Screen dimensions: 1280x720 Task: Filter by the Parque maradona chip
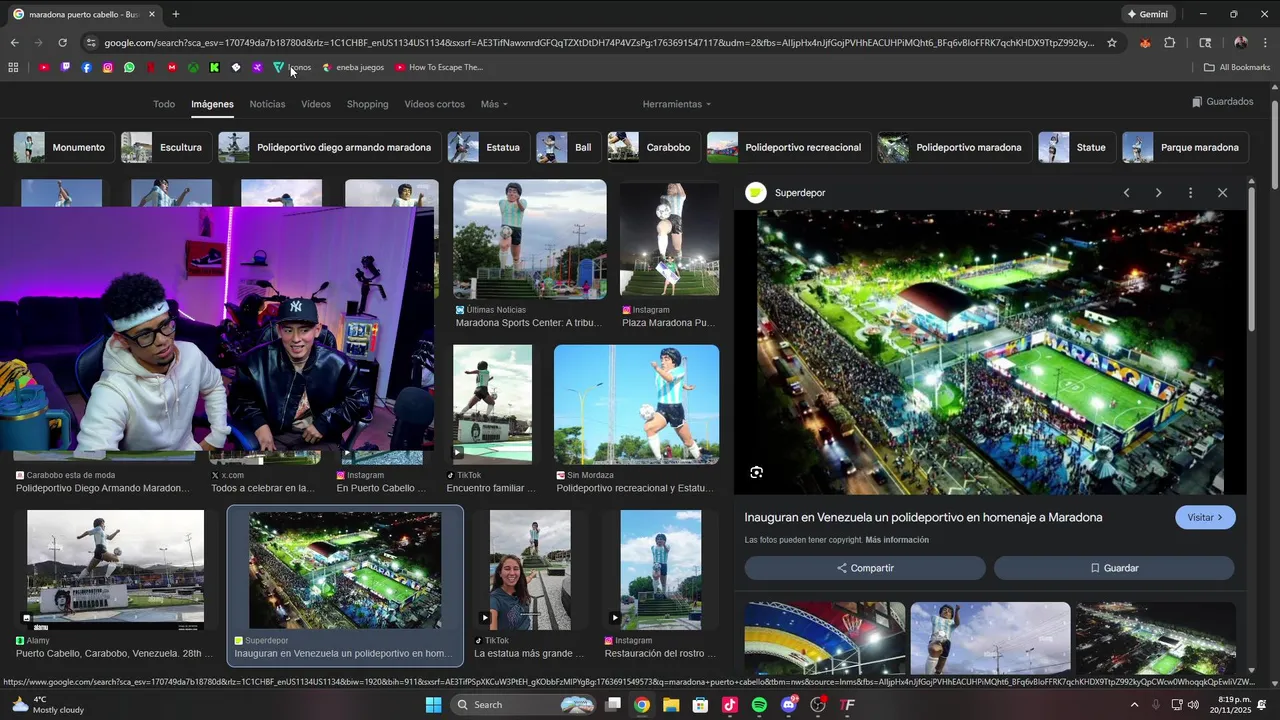(x=1185, y=147)
